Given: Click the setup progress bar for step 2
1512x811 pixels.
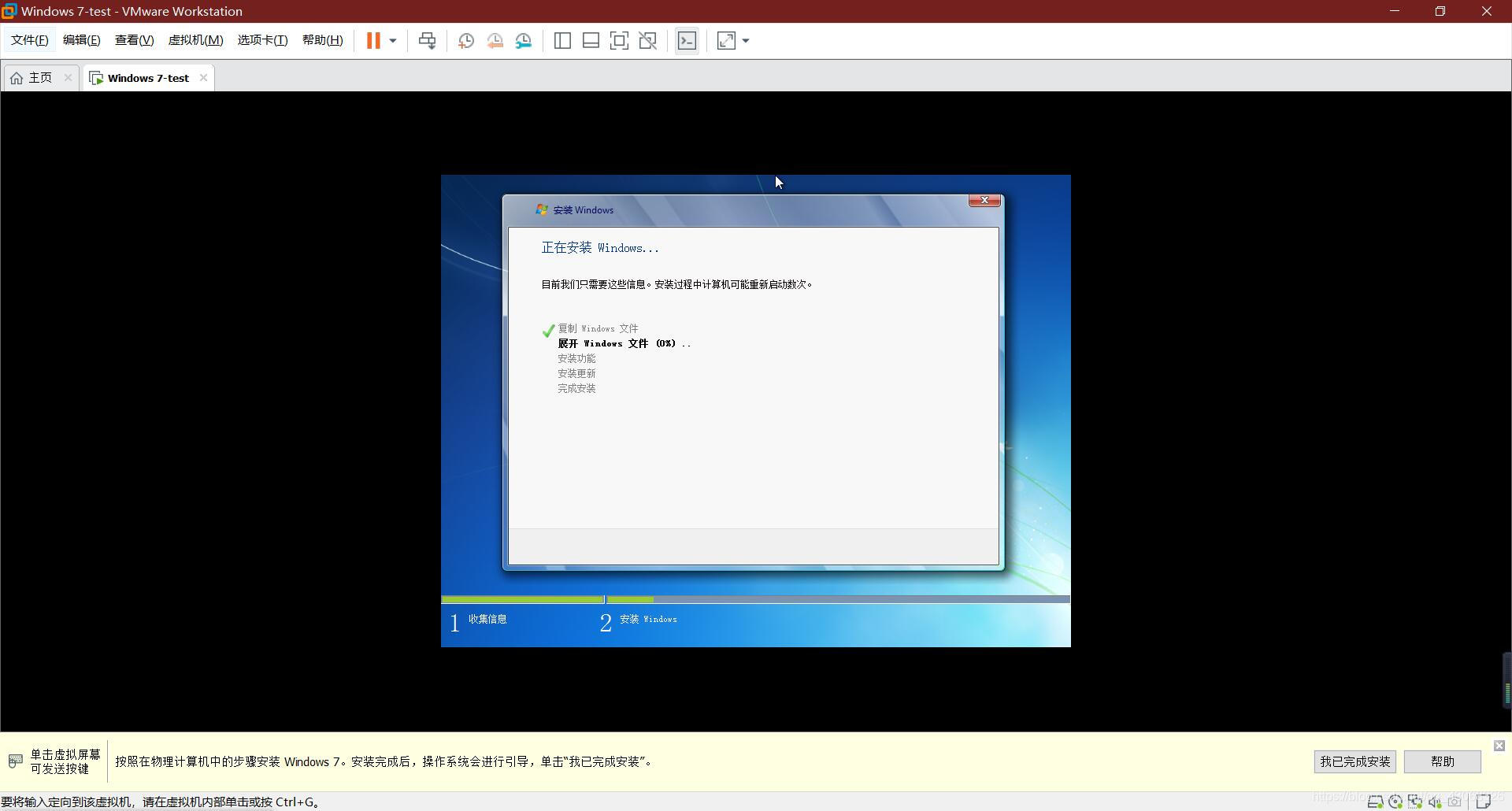Looking at the screenshot, I should [838, 599].
